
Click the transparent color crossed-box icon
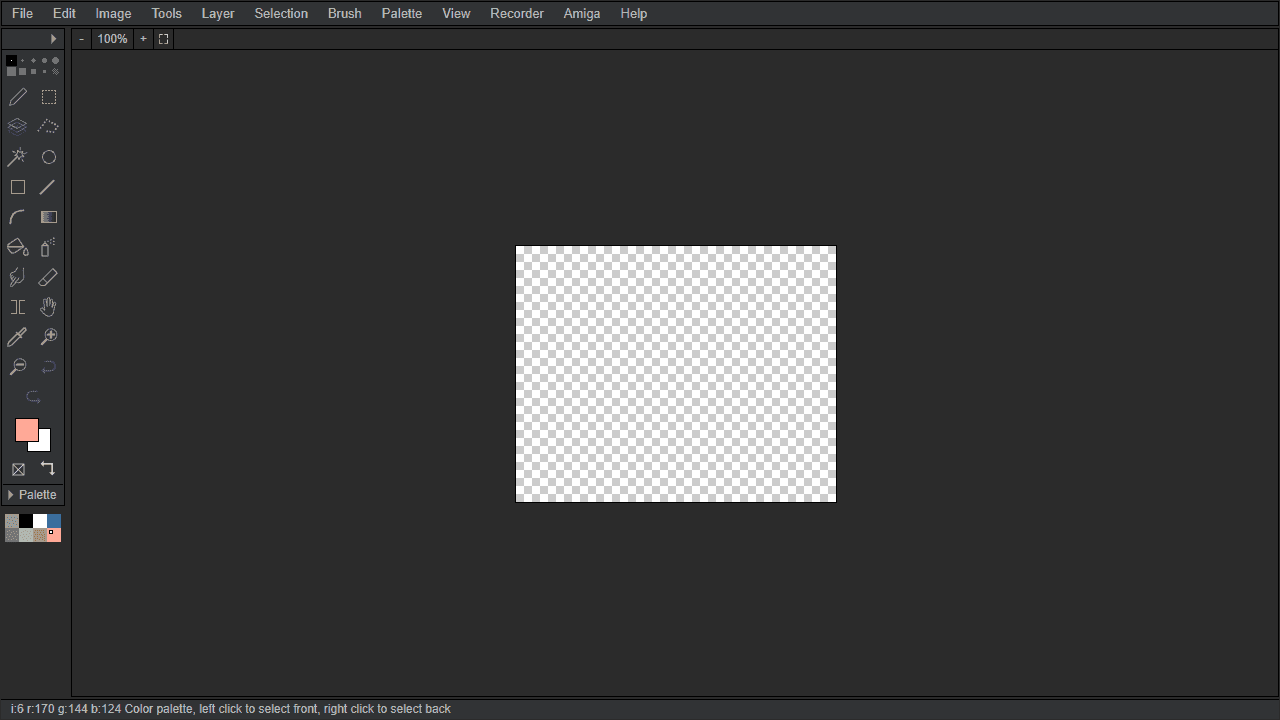click(18, 469)
